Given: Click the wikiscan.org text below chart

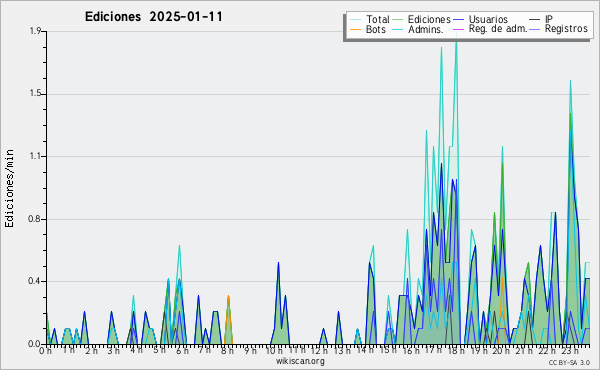Looking at the screenshot, I should 300,361.
